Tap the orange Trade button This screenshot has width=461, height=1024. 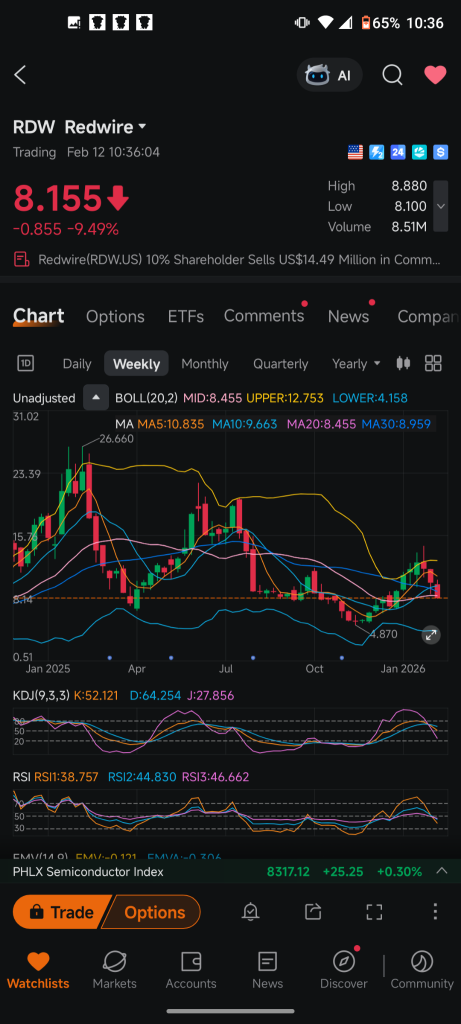(61, 912)
